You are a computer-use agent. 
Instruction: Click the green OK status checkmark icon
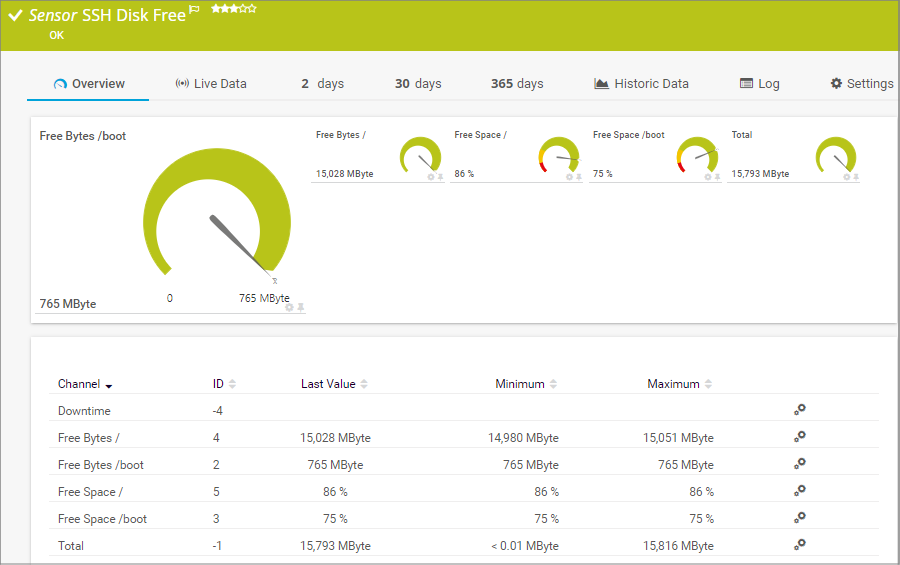[x=15, y=16]
